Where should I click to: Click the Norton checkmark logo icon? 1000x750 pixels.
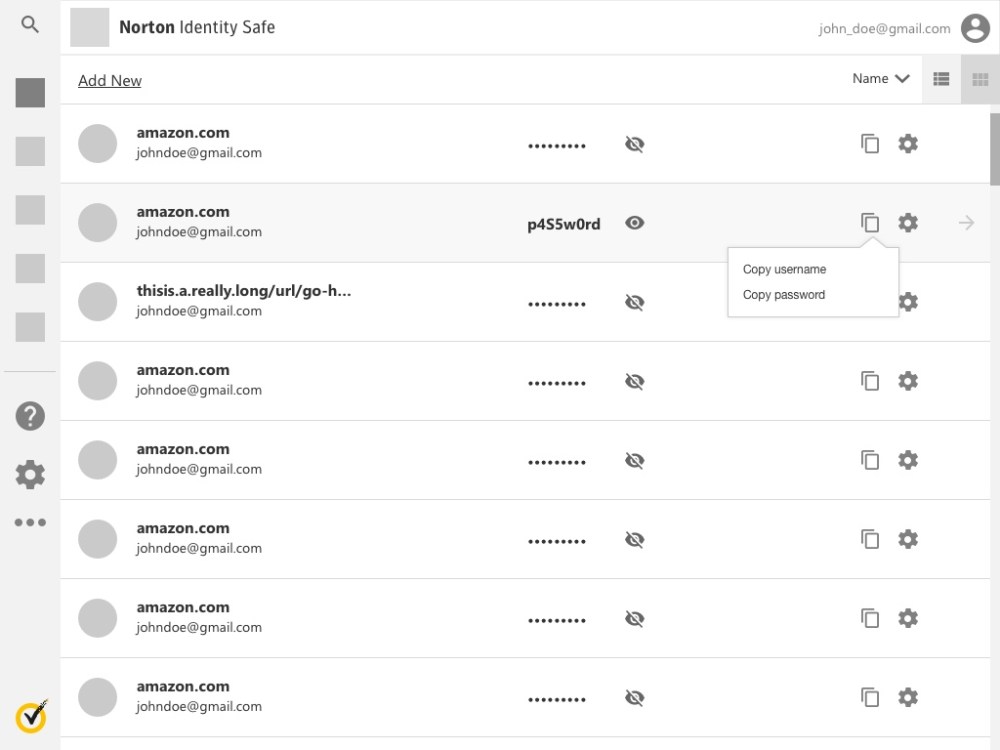(x=31, y=716)
